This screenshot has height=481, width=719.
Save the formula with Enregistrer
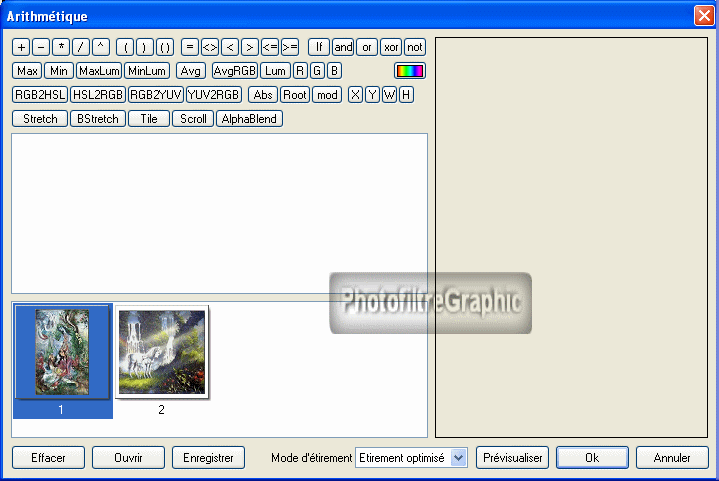(x=208, y=457)
